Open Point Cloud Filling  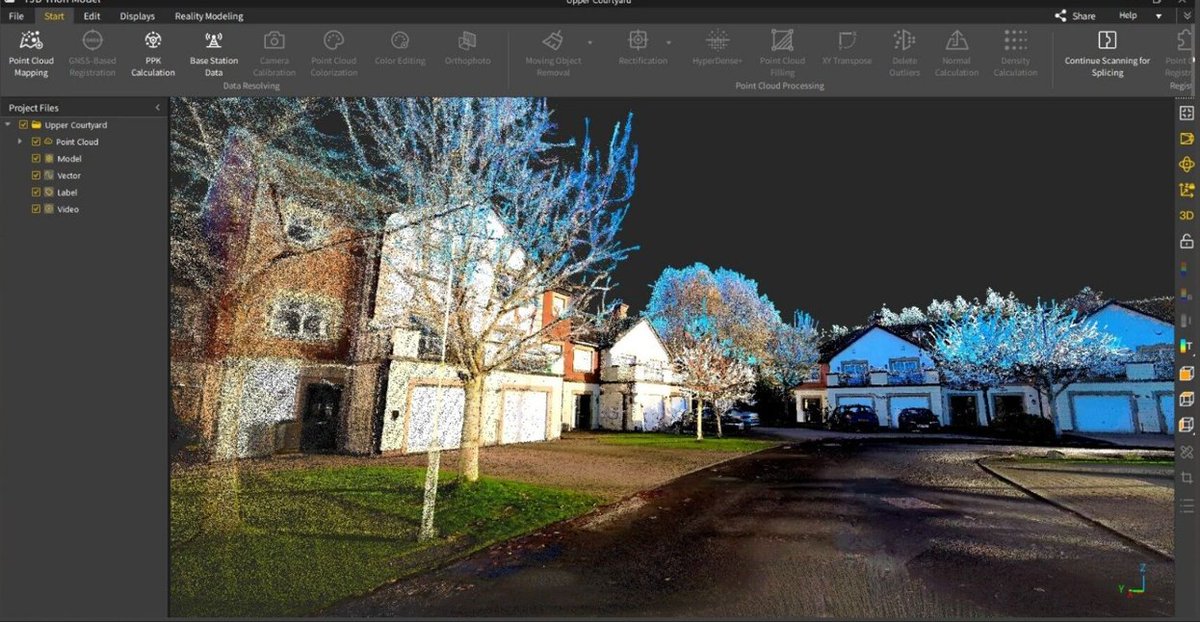tap(782, 53)
